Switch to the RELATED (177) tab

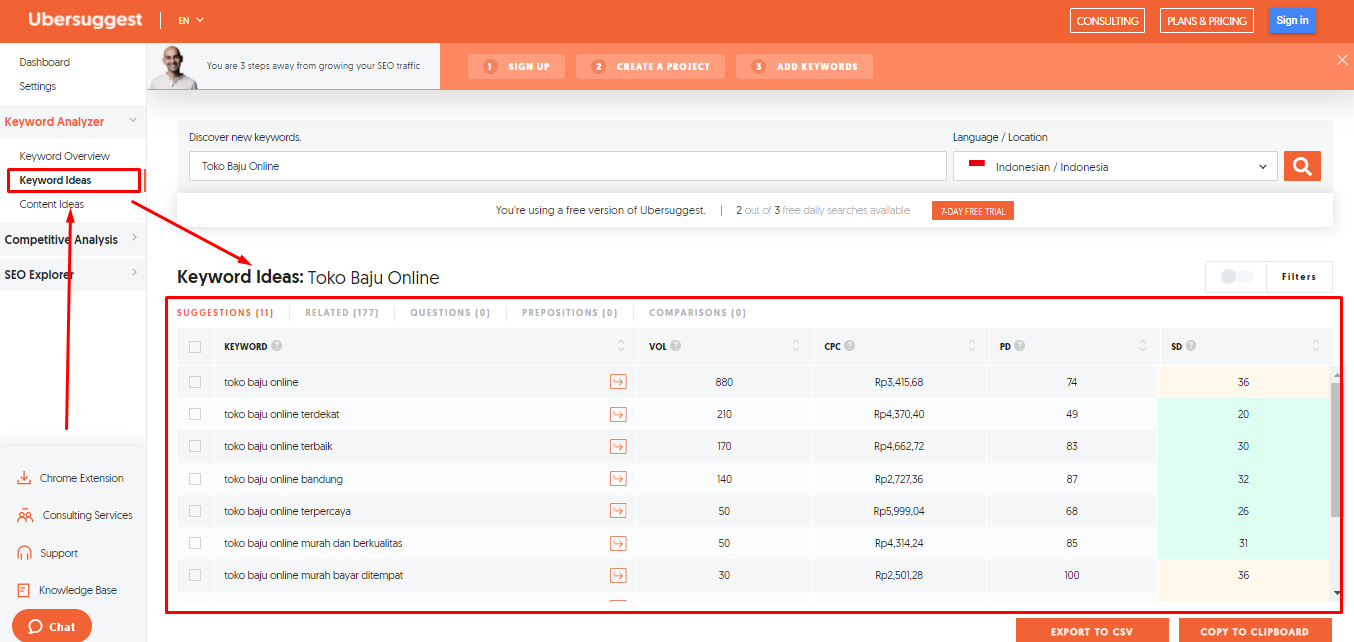(342, 312)
